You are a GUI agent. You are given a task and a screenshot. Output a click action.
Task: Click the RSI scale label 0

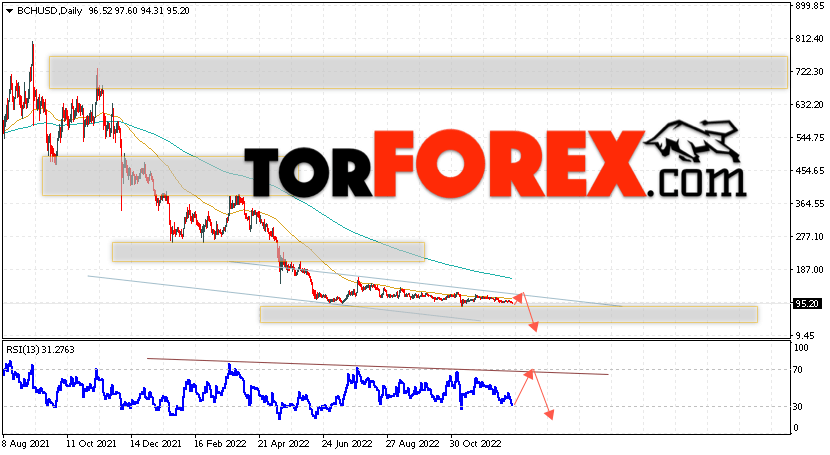796,428
